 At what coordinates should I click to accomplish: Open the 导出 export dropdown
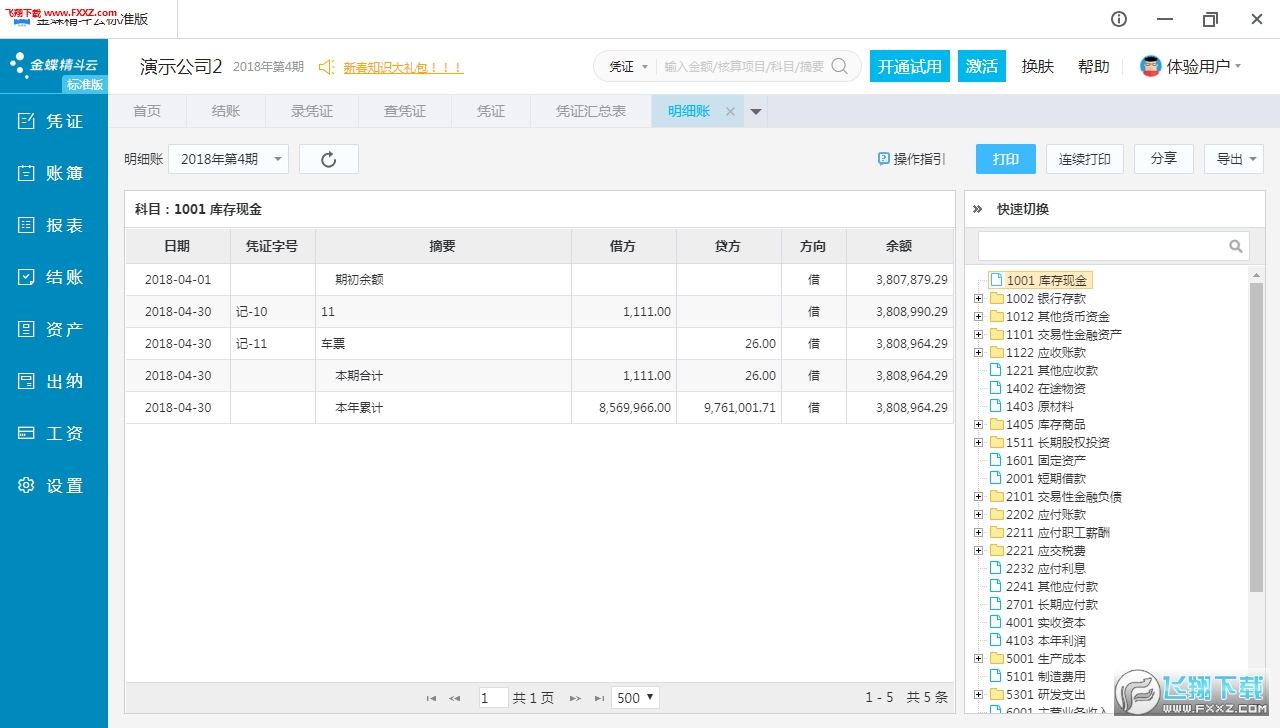coord(1234,159)
